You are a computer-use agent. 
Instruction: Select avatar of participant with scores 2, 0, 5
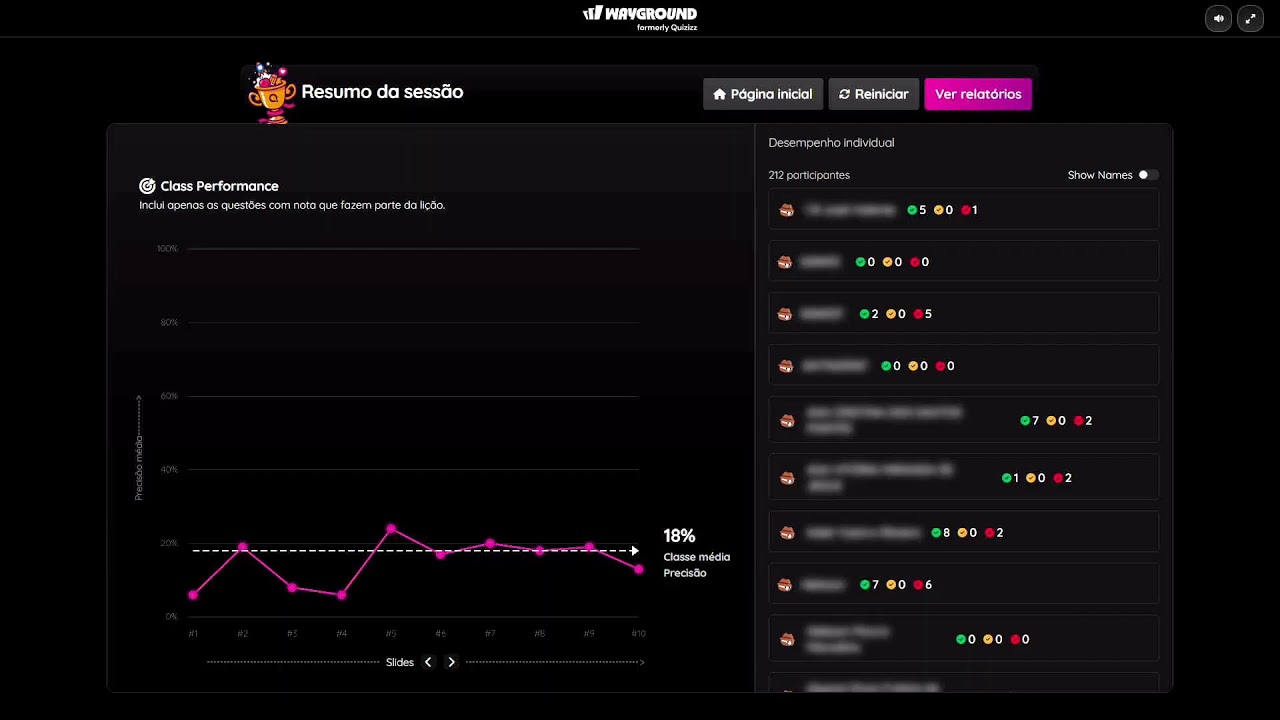[x=786, y=314]
